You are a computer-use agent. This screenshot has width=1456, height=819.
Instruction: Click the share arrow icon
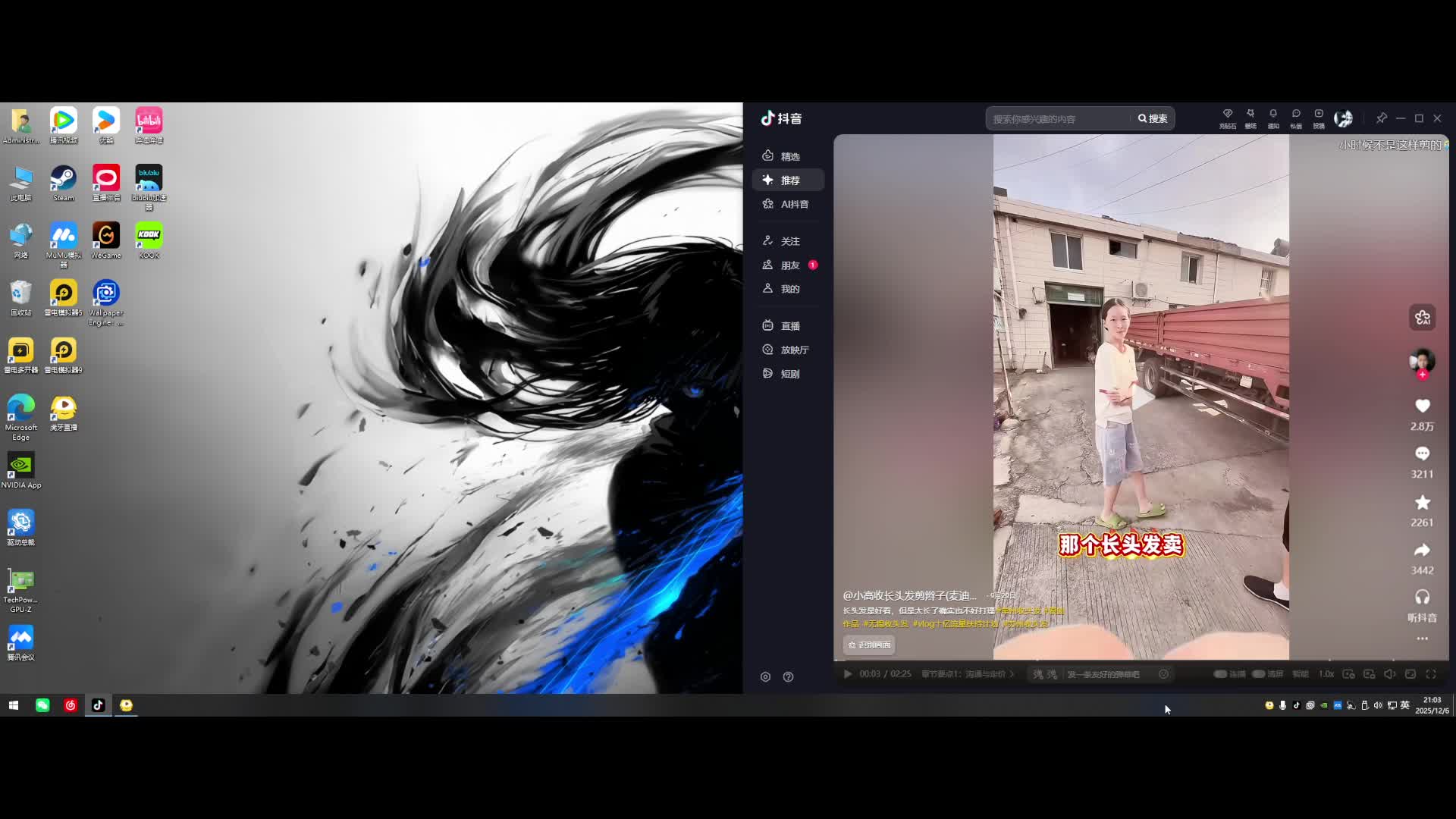point(1422,550)
